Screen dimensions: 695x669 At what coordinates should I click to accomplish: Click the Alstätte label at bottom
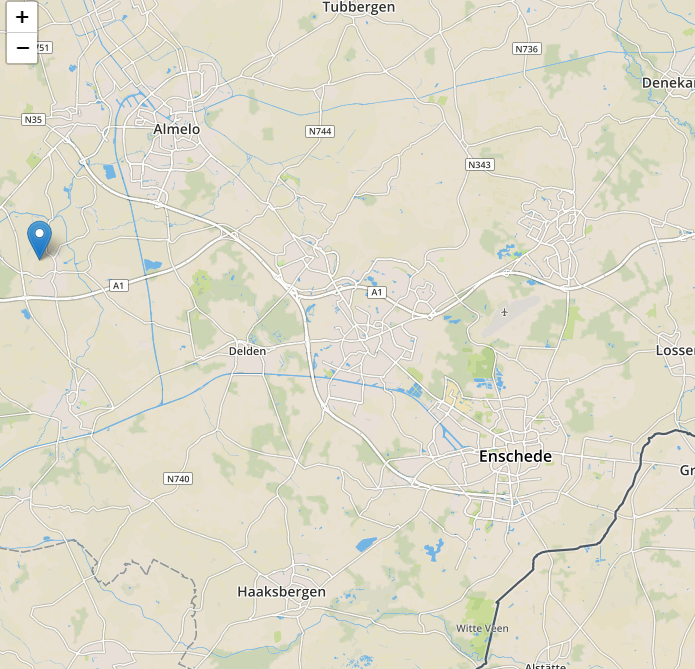[x=545, y=666]
